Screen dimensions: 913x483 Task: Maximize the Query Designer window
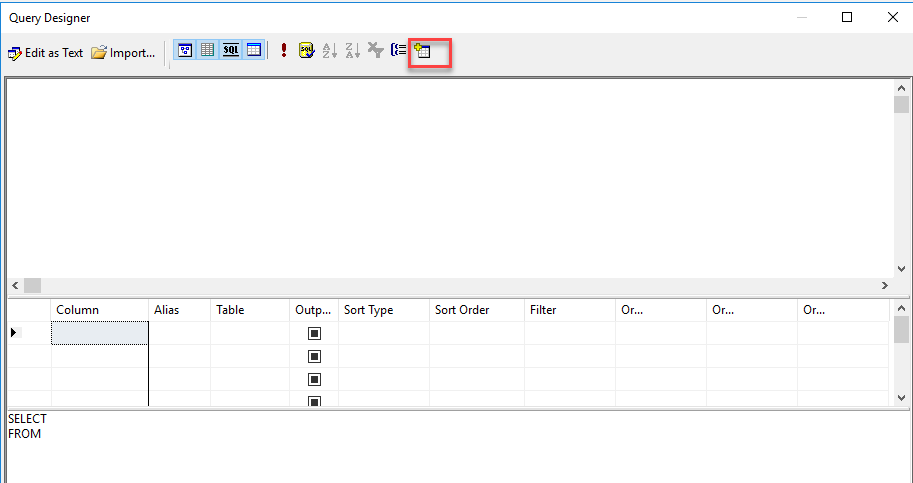[847, 17]
